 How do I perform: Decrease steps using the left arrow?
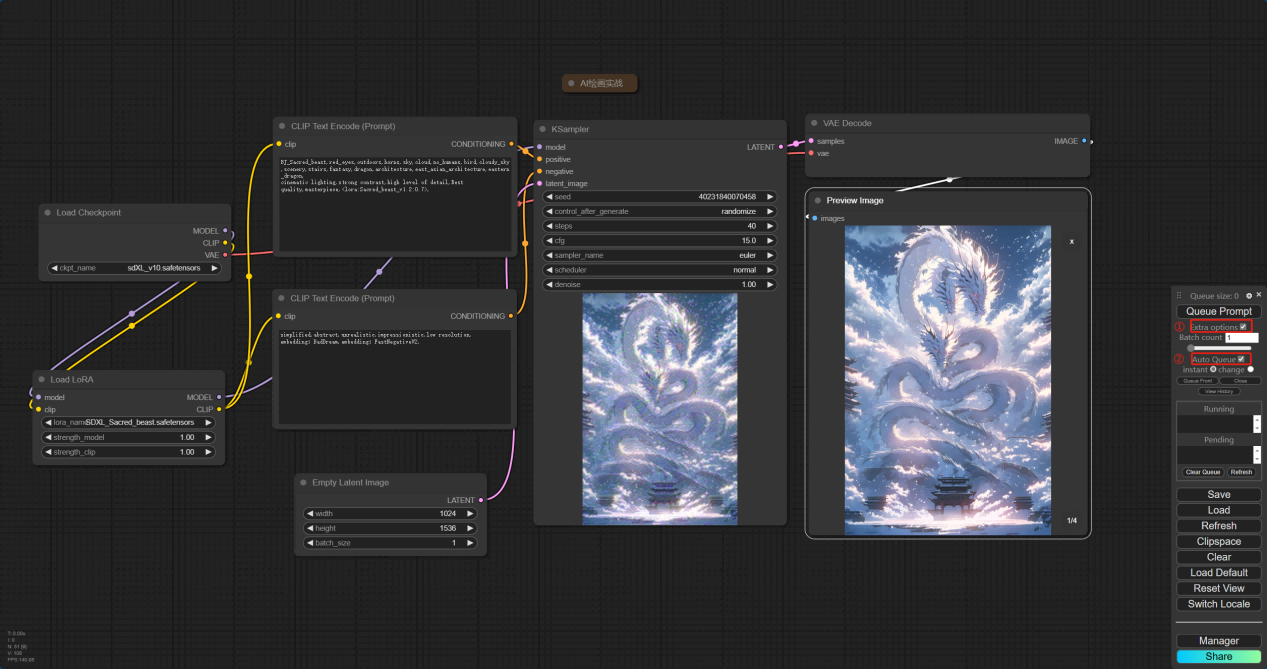pos(550,226)
